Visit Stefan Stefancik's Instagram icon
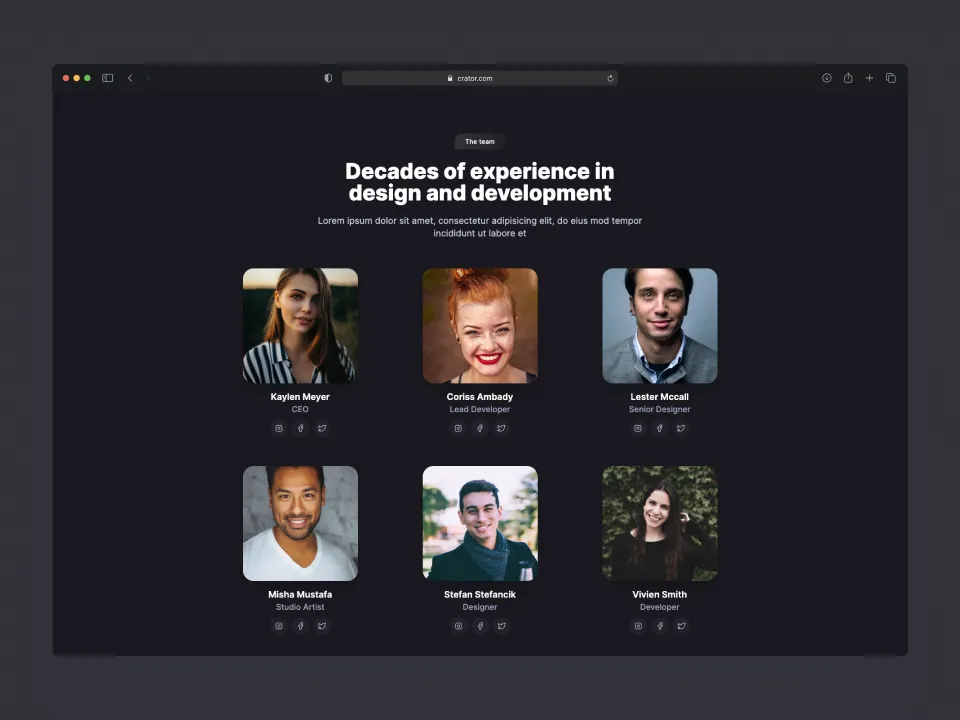Screen dimensions: 960x720 point(459,626)
